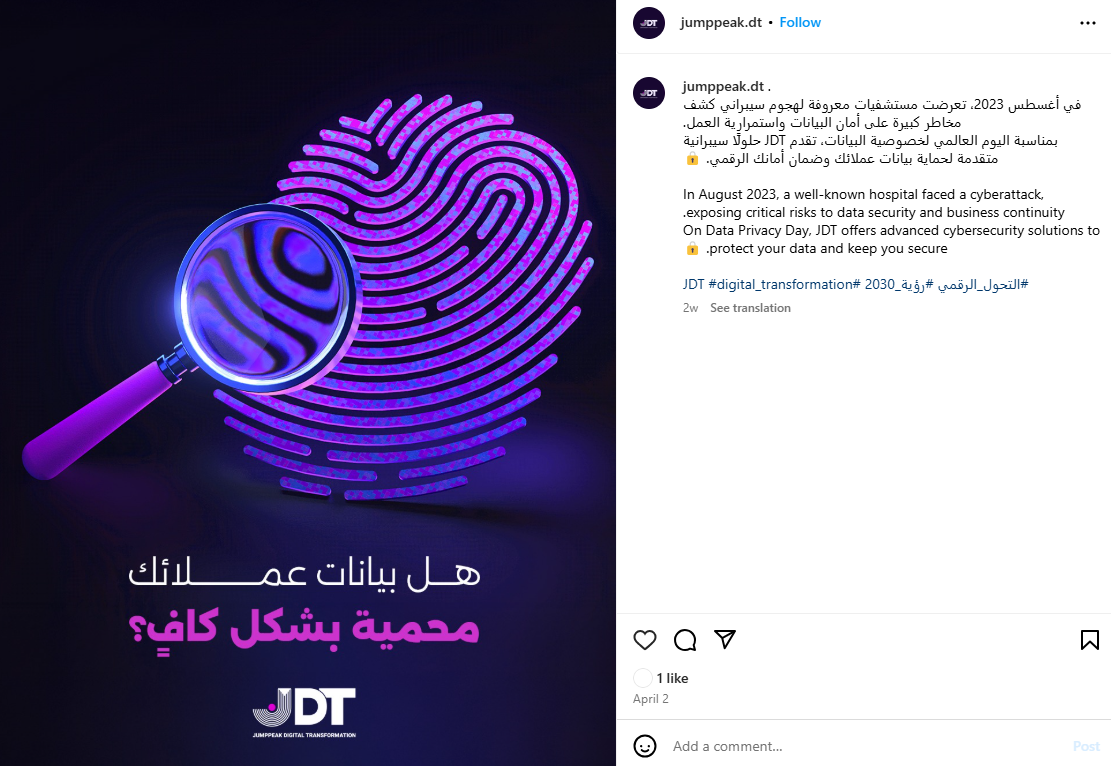This screenshot has width=1111, height=766.
Task: Click the fingerprint post image
Action: [x=308, y=383]
